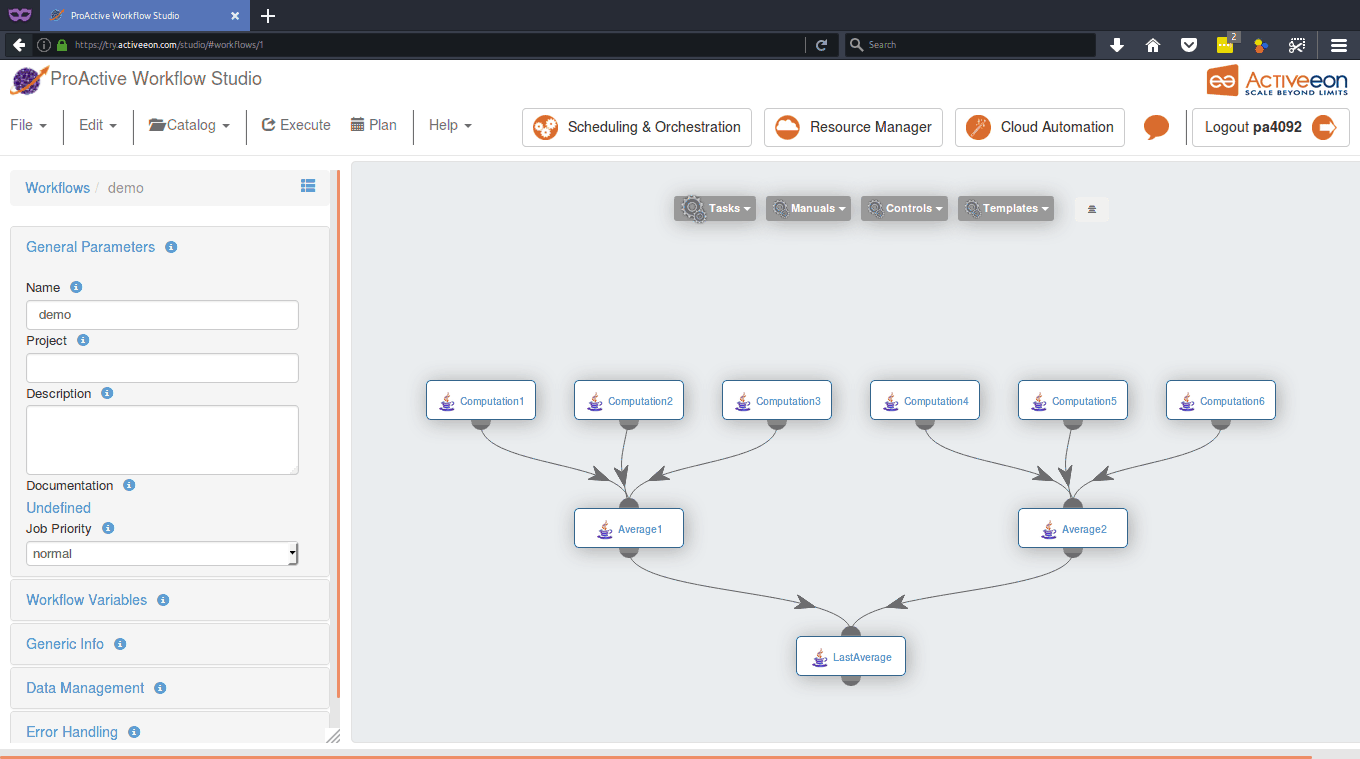Click the ActiveEon logo
This screenshot has height=759, width=1360.
coord(1277,80)
